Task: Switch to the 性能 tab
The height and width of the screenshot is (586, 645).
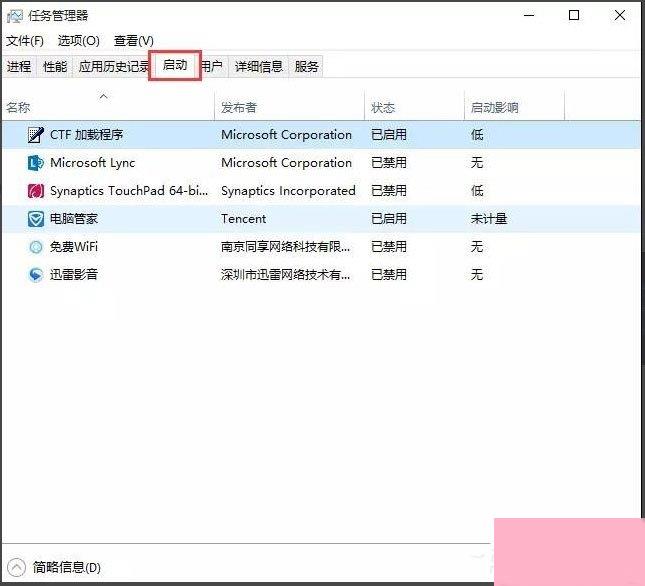Action: 55,66
